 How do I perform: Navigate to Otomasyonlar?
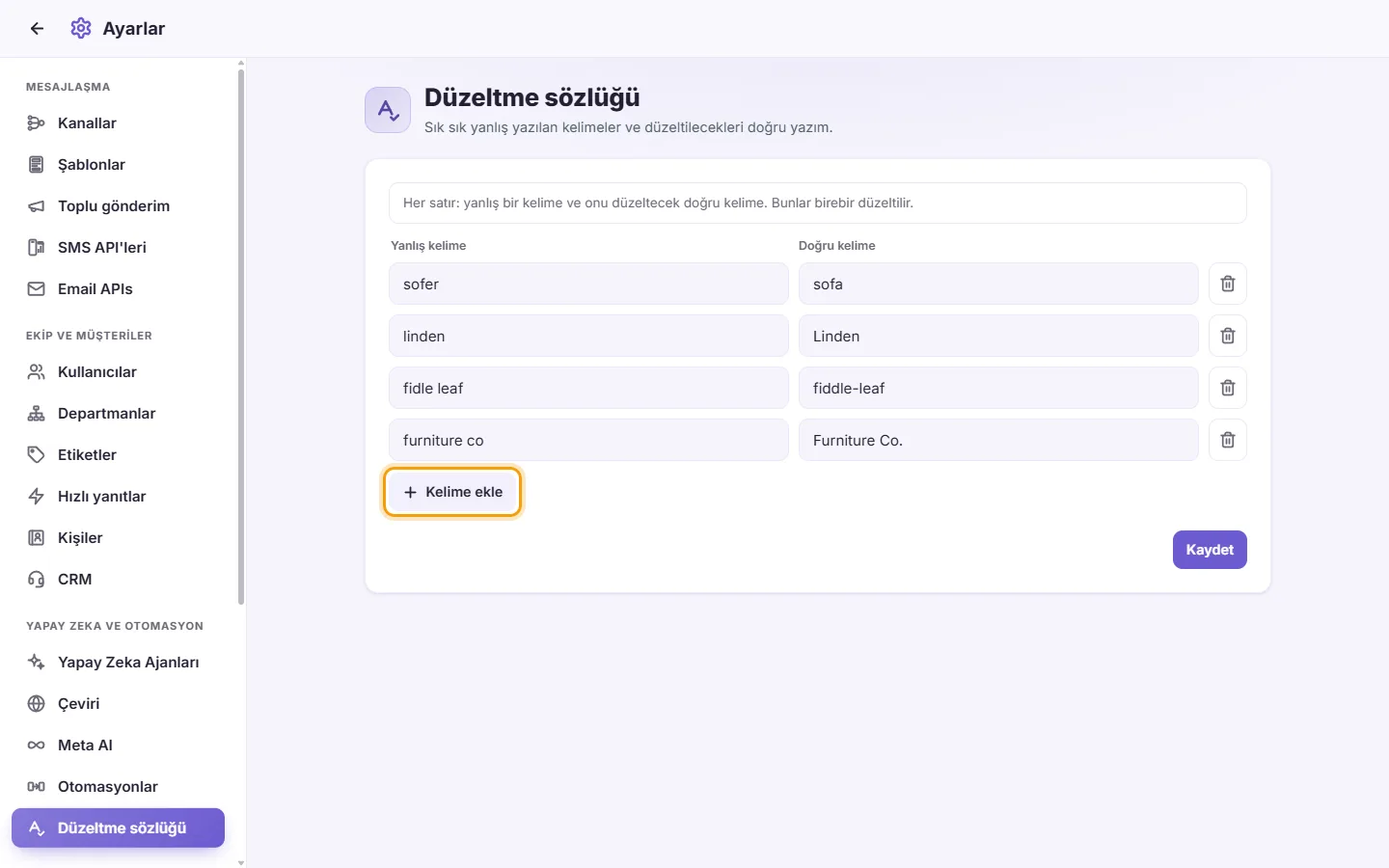pos(118,787)
